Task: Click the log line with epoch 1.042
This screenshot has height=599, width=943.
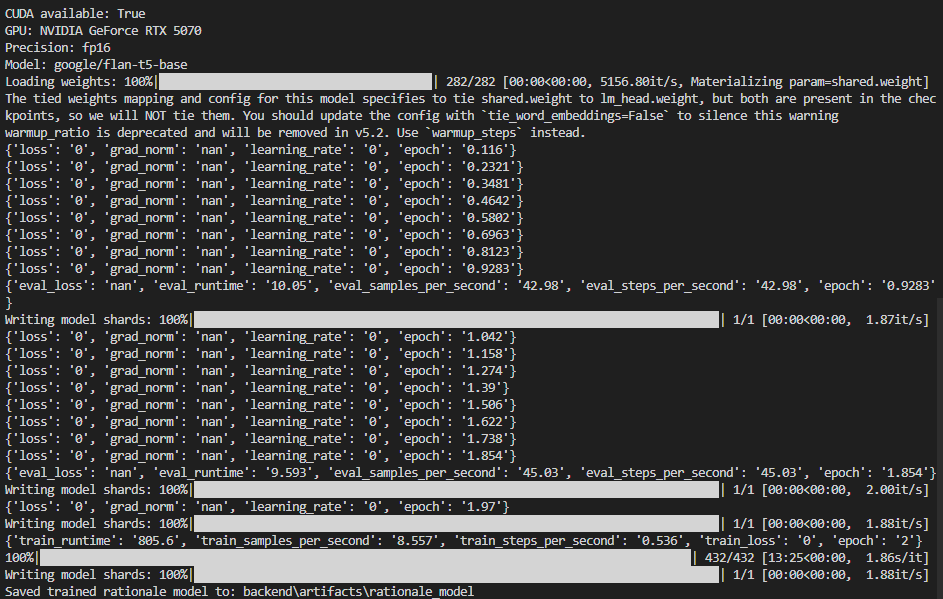Action: 260,337
